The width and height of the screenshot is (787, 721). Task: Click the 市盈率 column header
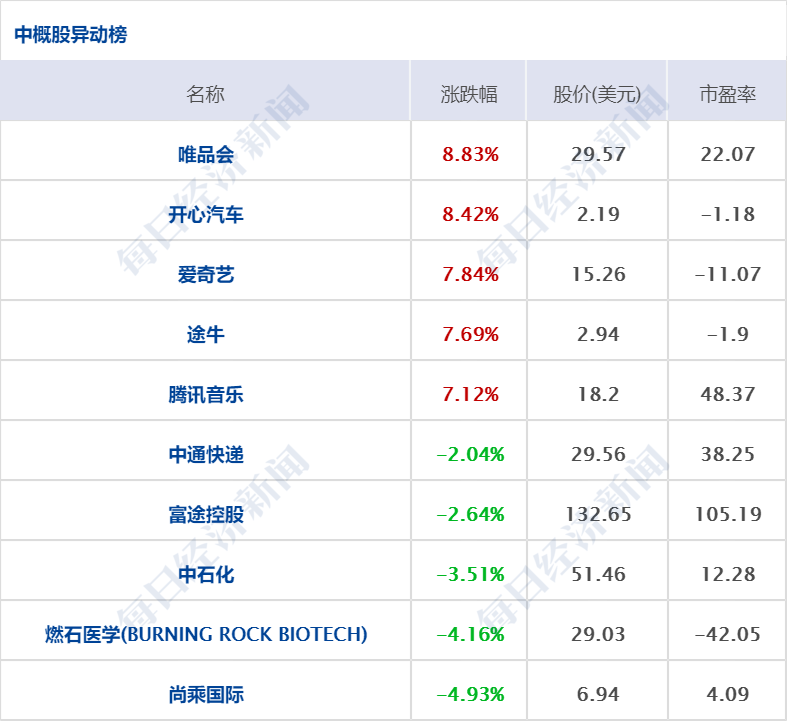tap(728, 94)
